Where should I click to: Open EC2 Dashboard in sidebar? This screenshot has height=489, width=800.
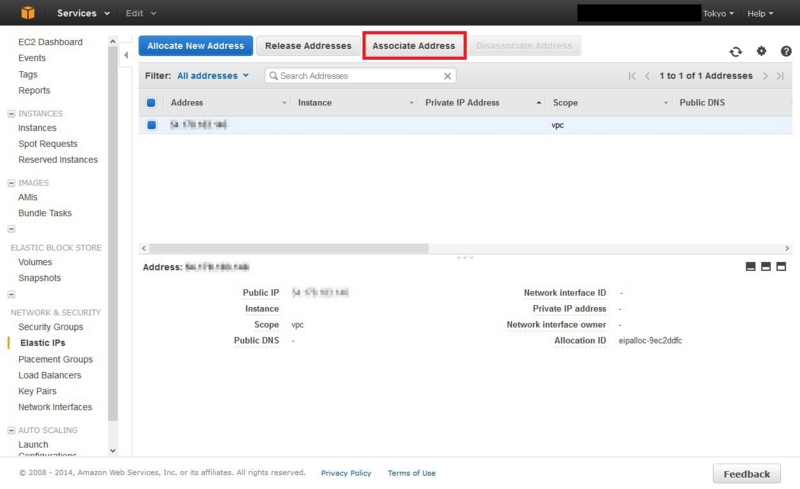point(50,42)
